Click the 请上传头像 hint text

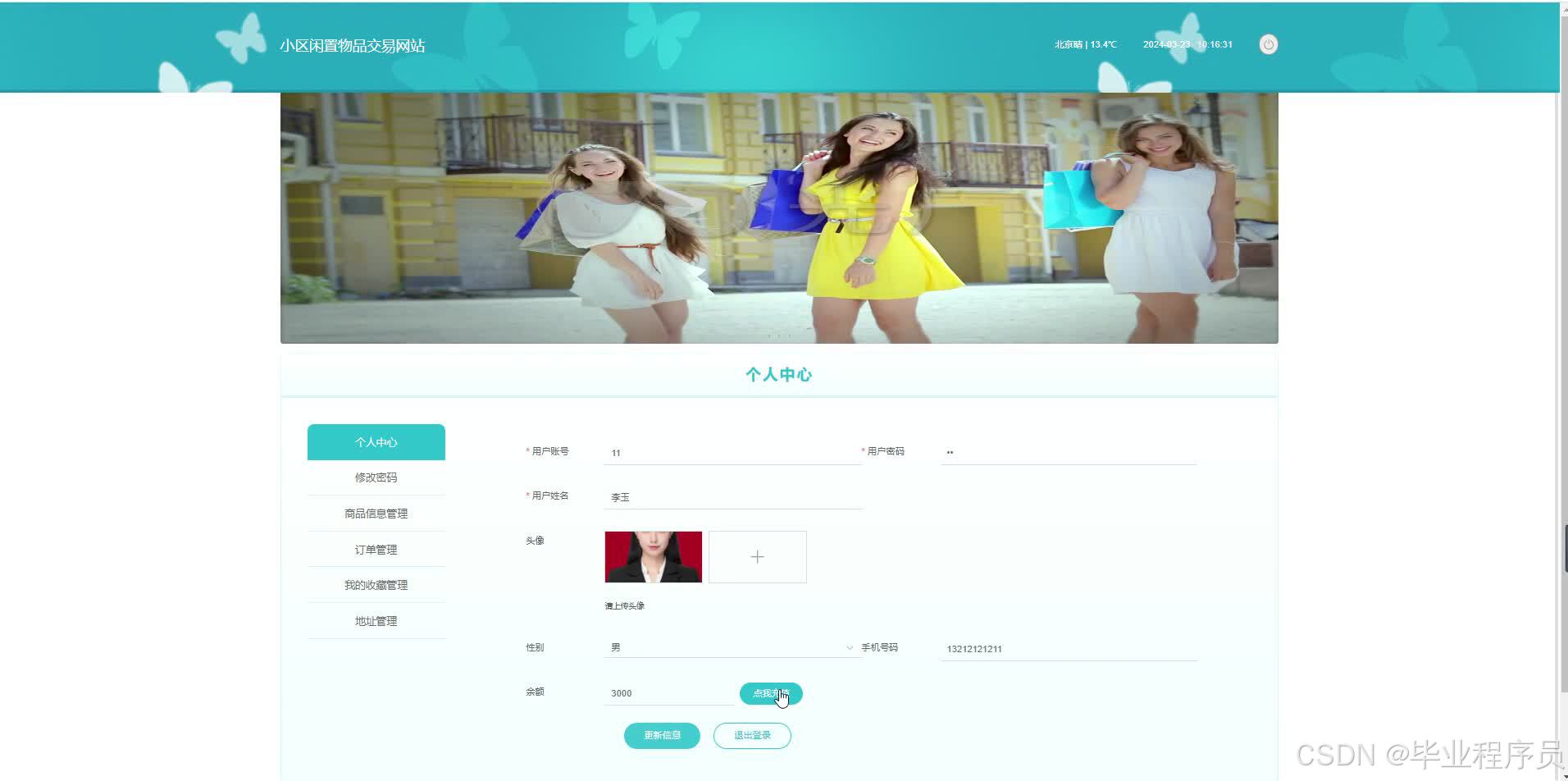625,606
